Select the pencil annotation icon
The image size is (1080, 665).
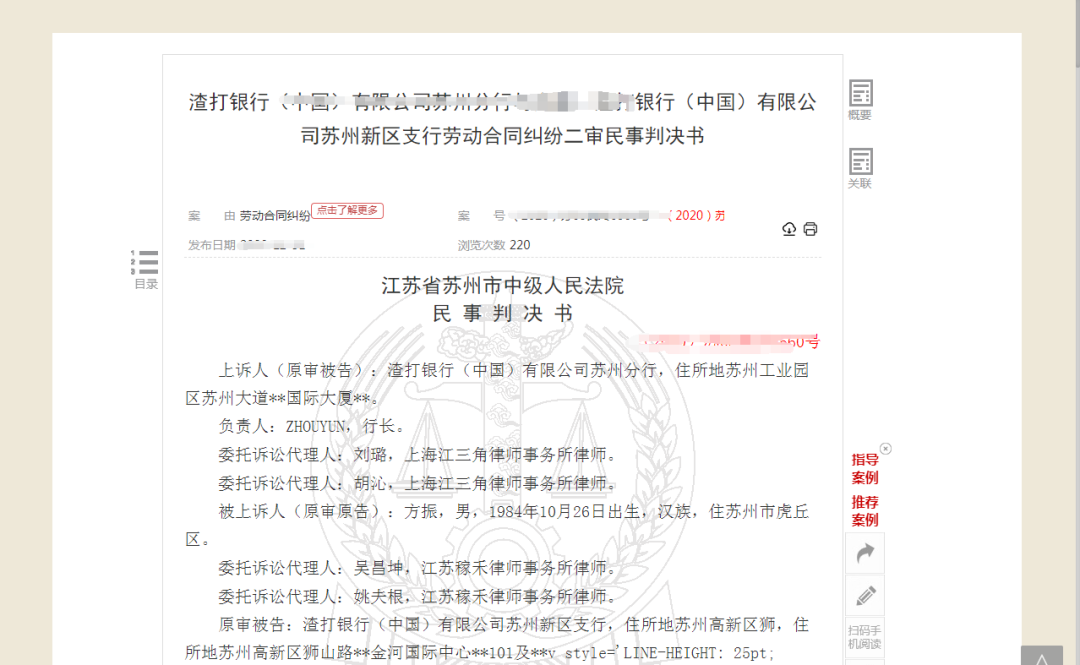(x=864, y=595)
